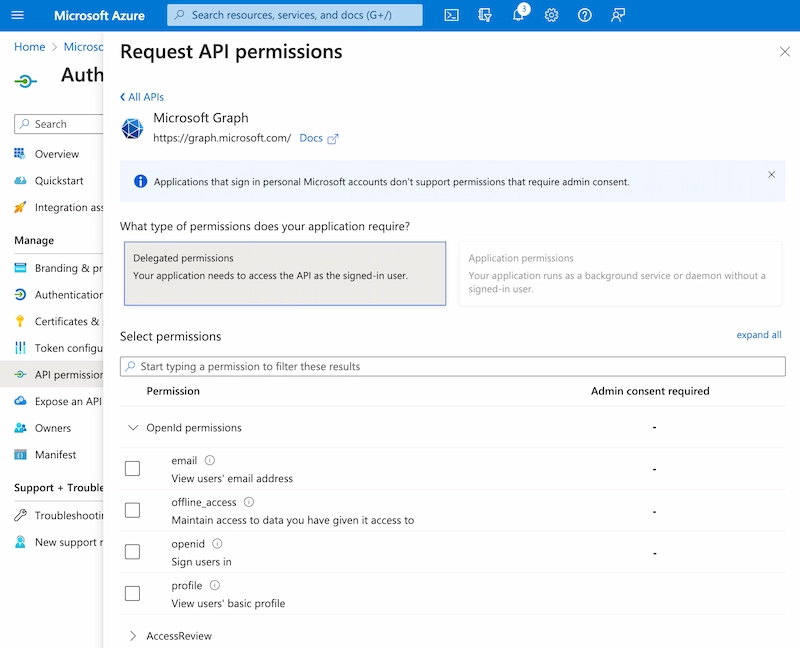Click the info icon next to offline_access
Screen dimensions: 800x648
click(x=249, y=502)
